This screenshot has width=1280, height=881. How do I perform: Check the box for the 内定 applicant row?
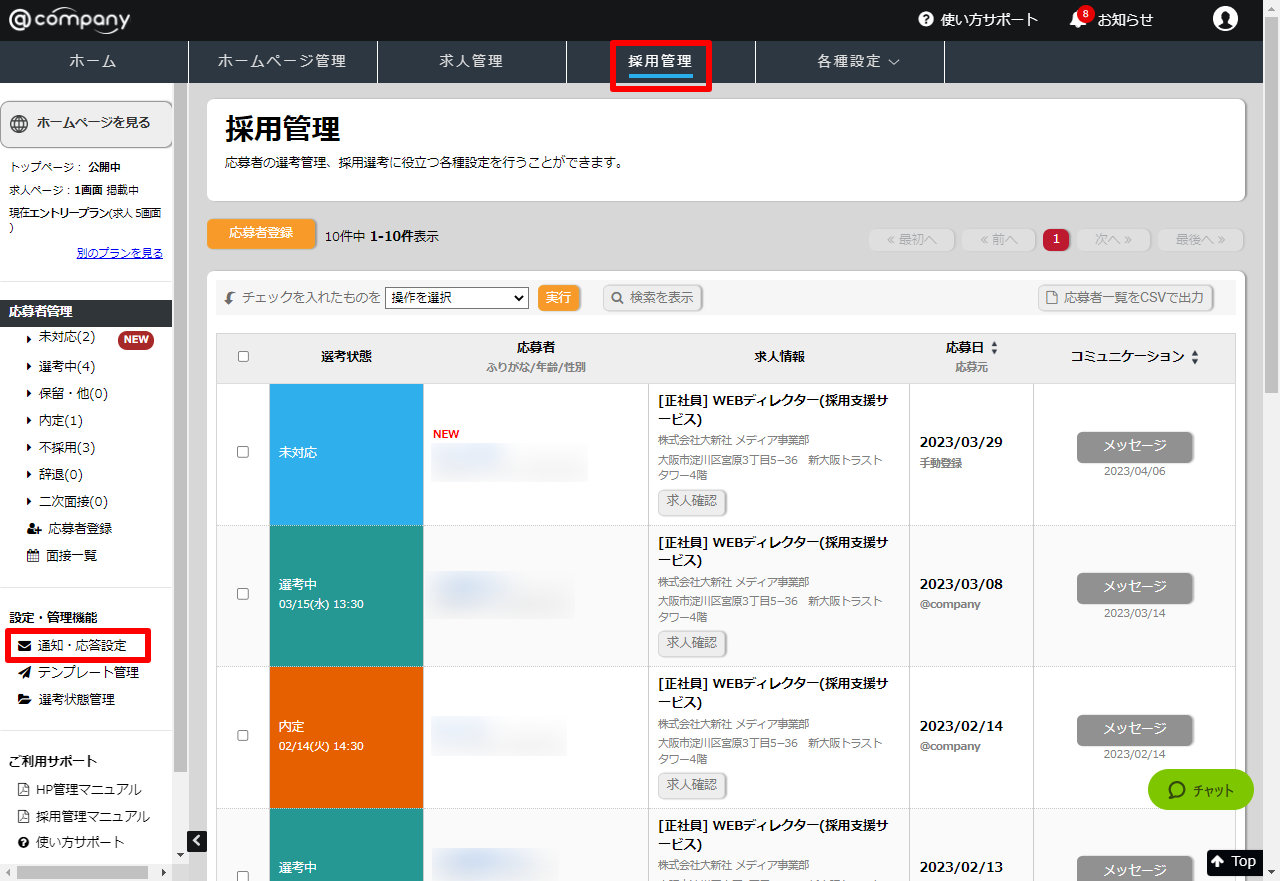tap(243, 735)
